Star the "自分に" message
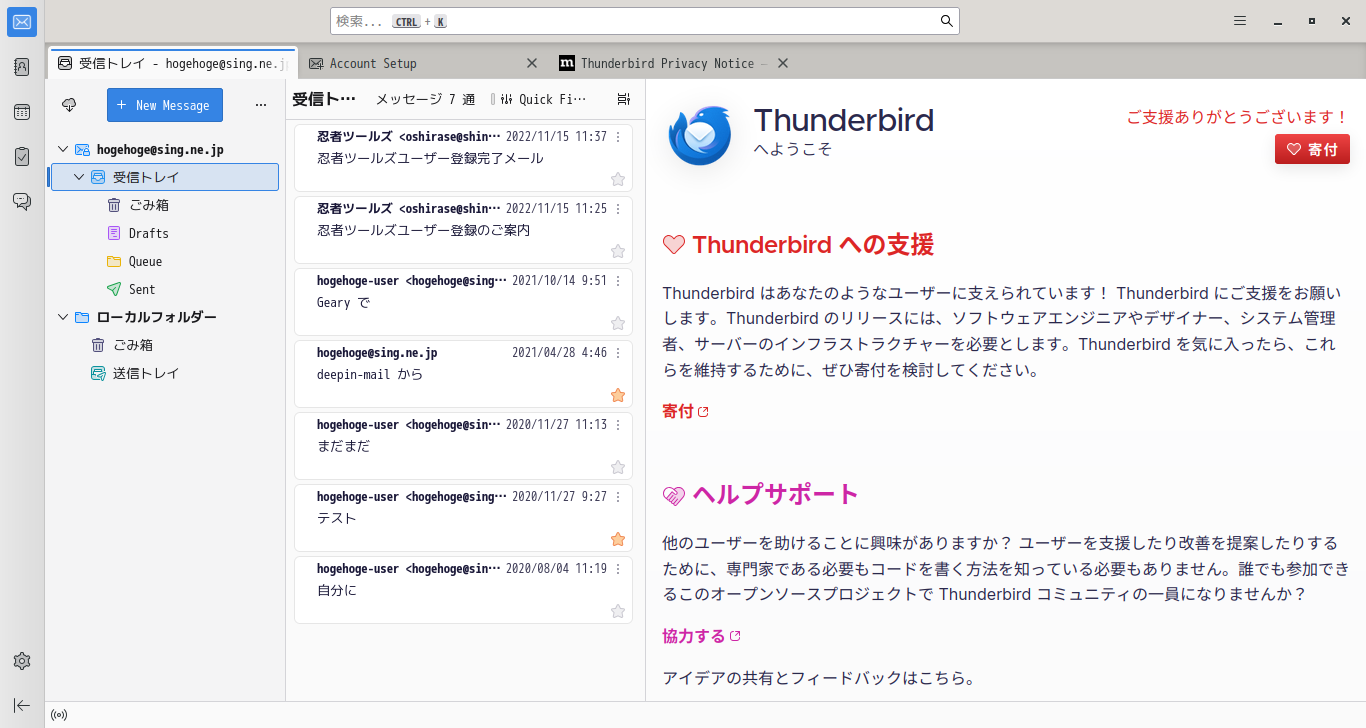Screen dimensions: 1366x728 point(618,611)
